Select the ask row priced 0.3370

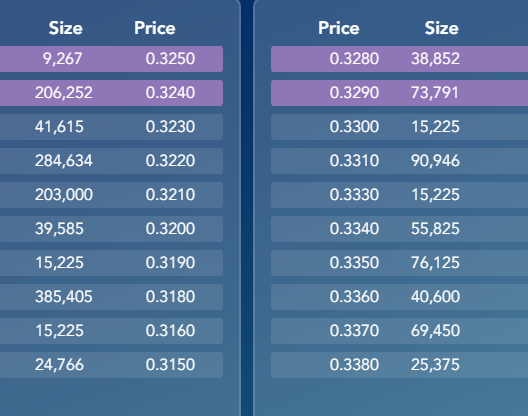pyautogui.click(x=399, y=331)
